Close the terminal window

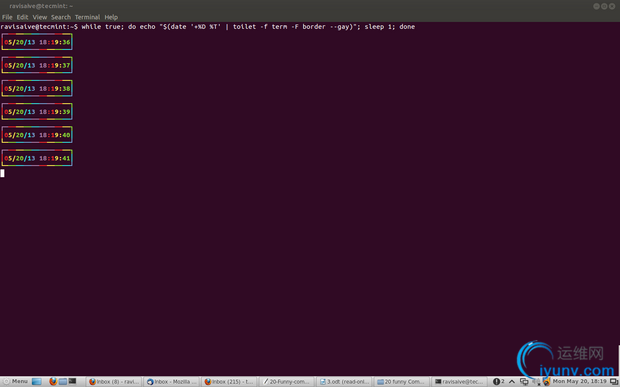click(x=612, y=6)
